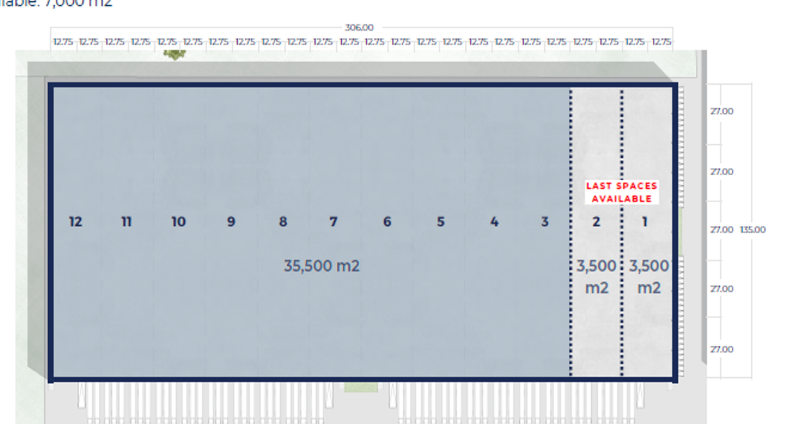Click the 3,500 m2 label under unit 1
This screenshot has width=800, height=424.
[x=649, y=277]
